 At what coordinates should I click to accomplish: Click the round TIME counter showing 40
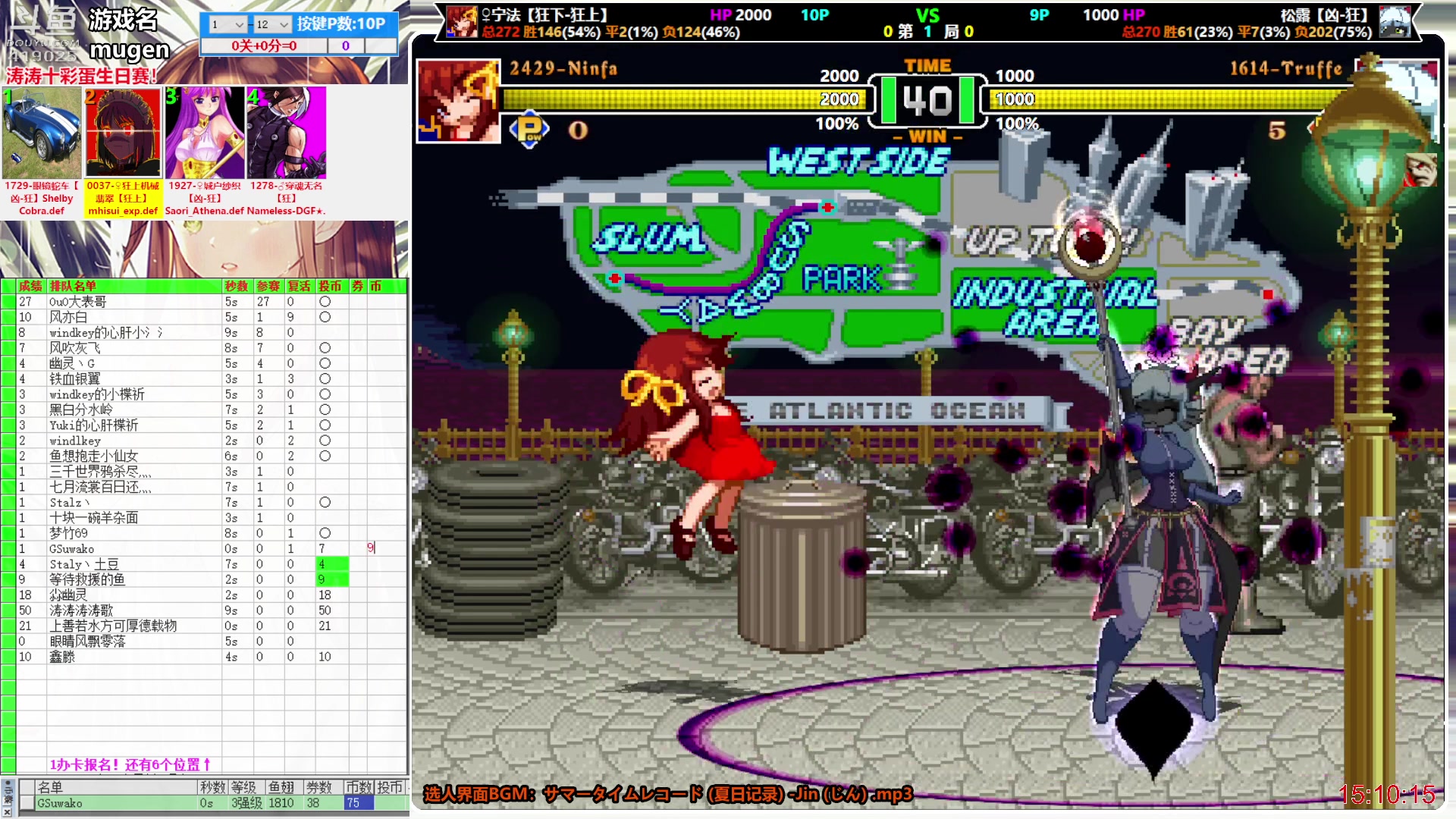927,100
